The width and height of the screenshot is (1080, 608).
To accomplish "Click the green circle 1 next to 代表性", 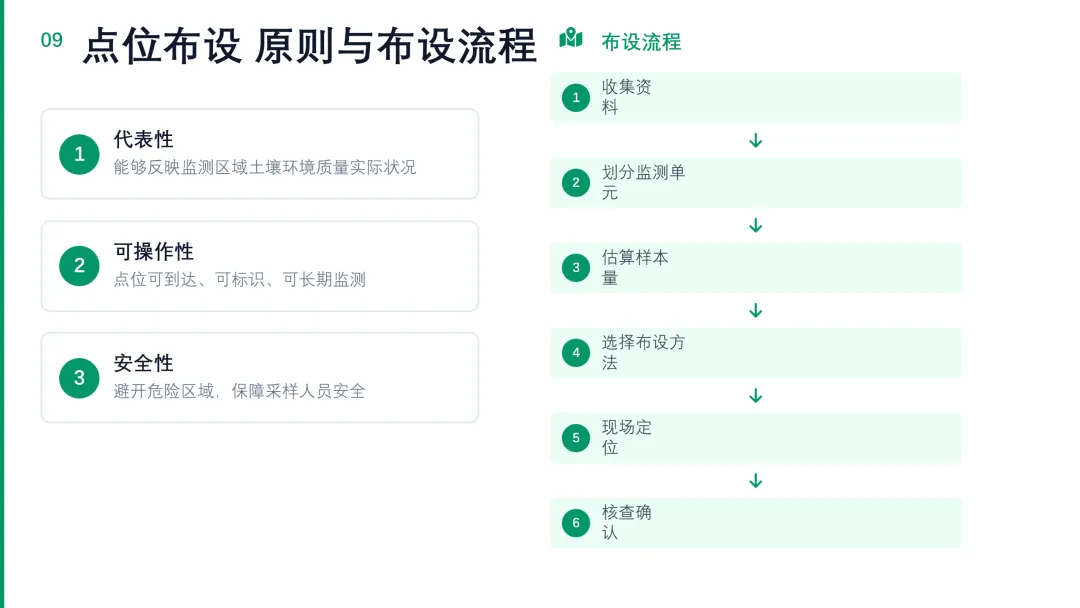I will (x=79, y=154).
